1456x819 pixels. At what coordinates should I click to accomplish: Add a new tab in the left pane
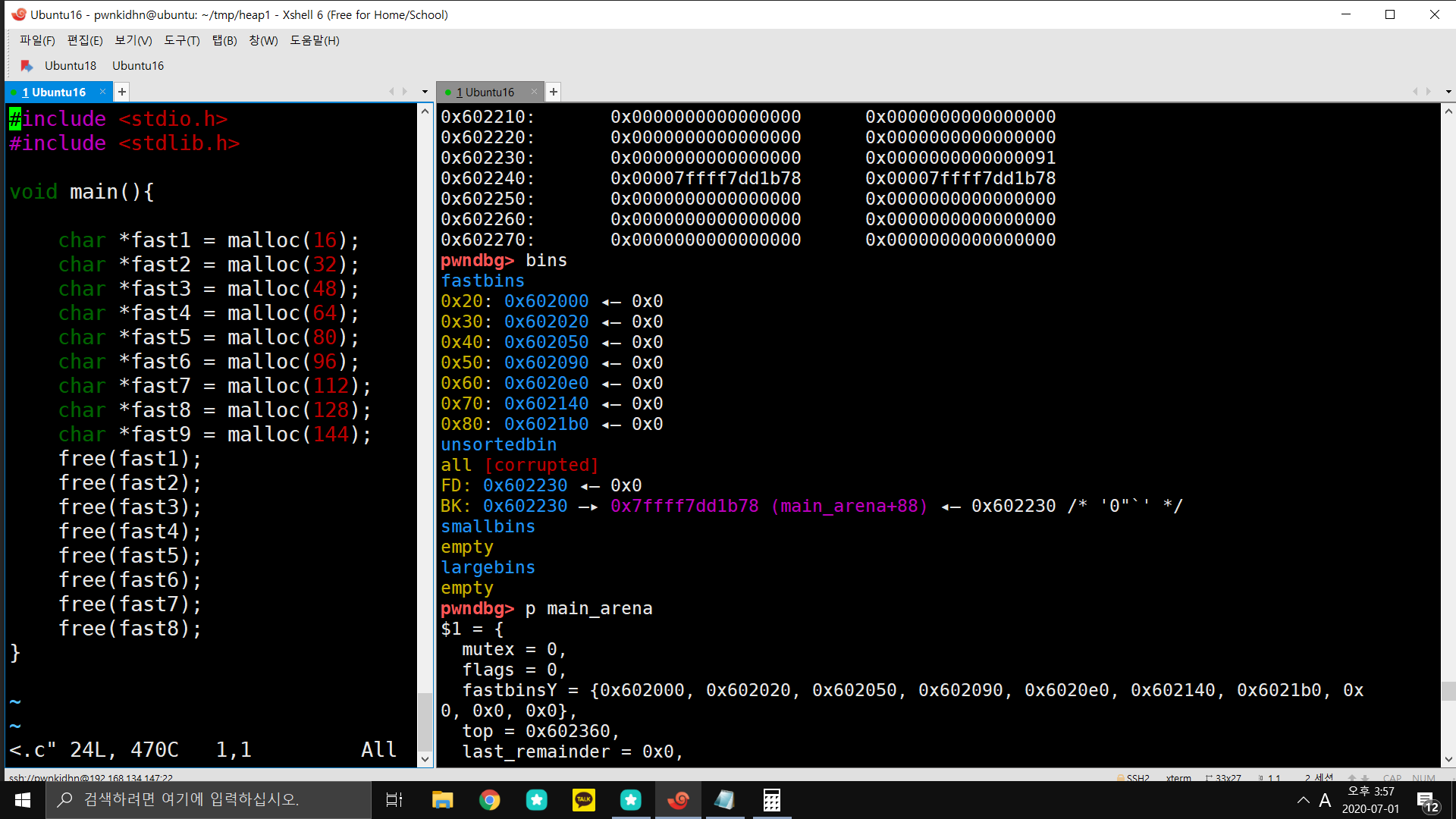(121, 92)
